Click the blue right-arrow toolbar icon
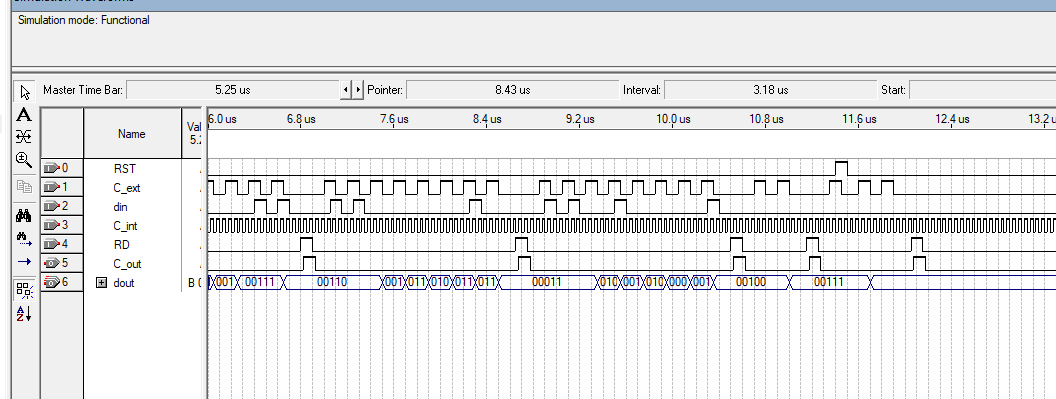 (x=24, y=262)
